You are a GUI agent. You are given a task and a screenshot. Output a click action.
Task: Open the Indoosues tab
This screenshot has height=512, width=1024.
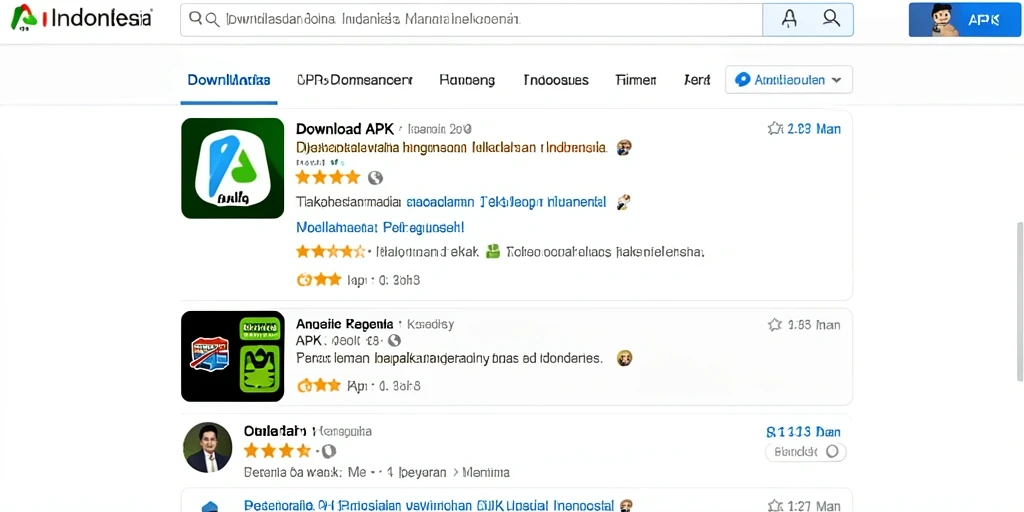pyautogui.click(x=556, y=80)
